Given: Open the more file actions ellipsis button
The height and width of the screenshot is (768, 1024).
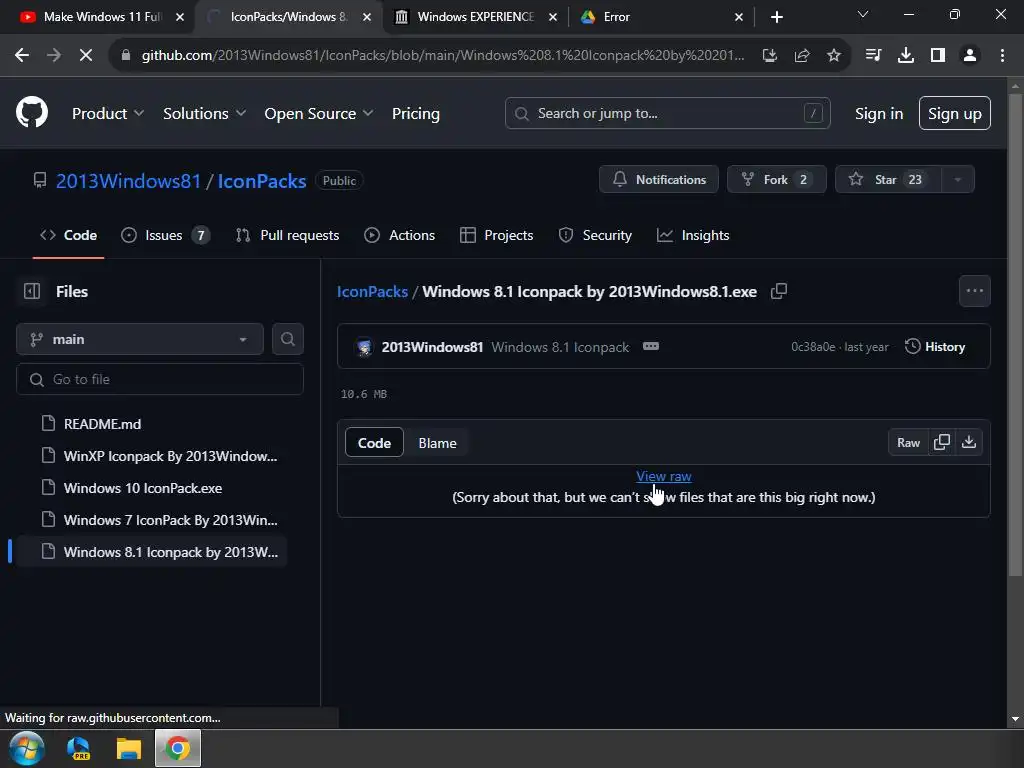Looking at the screenshot, I should coord(974,291).
